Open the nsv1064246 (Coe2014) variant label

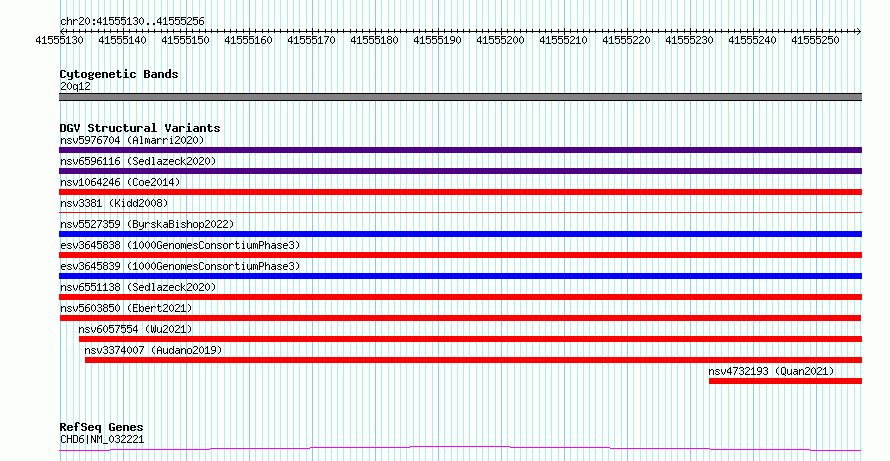point(120,182)
